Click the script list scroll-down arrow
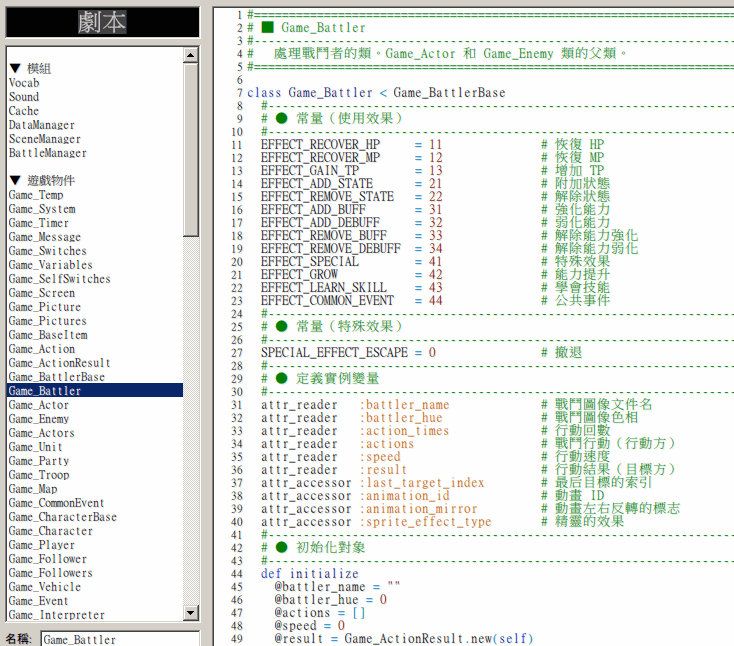This screenshot has width=734, height=646. [x=191, y=613]
